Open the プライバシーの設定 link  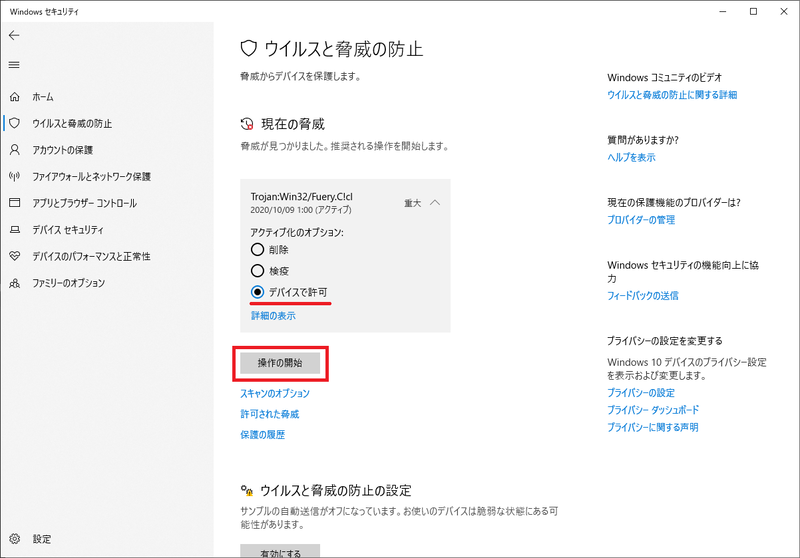tap(641, 393)
